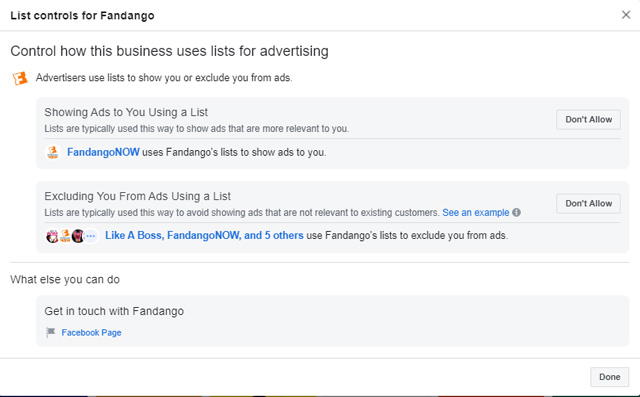This screenshot has height=397, width=640.
Task: Click the third dark advertiser avatar in exclusion row
Action: point(78,236)
